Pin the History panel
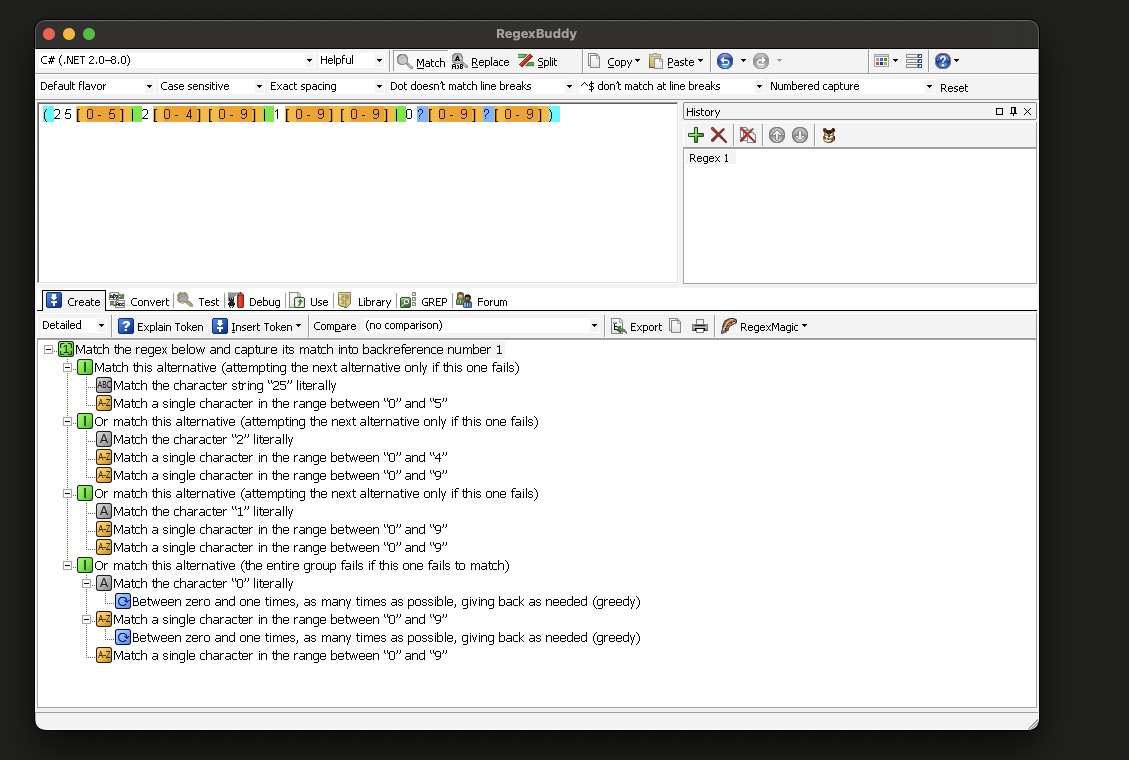 tap(1013, 111)
